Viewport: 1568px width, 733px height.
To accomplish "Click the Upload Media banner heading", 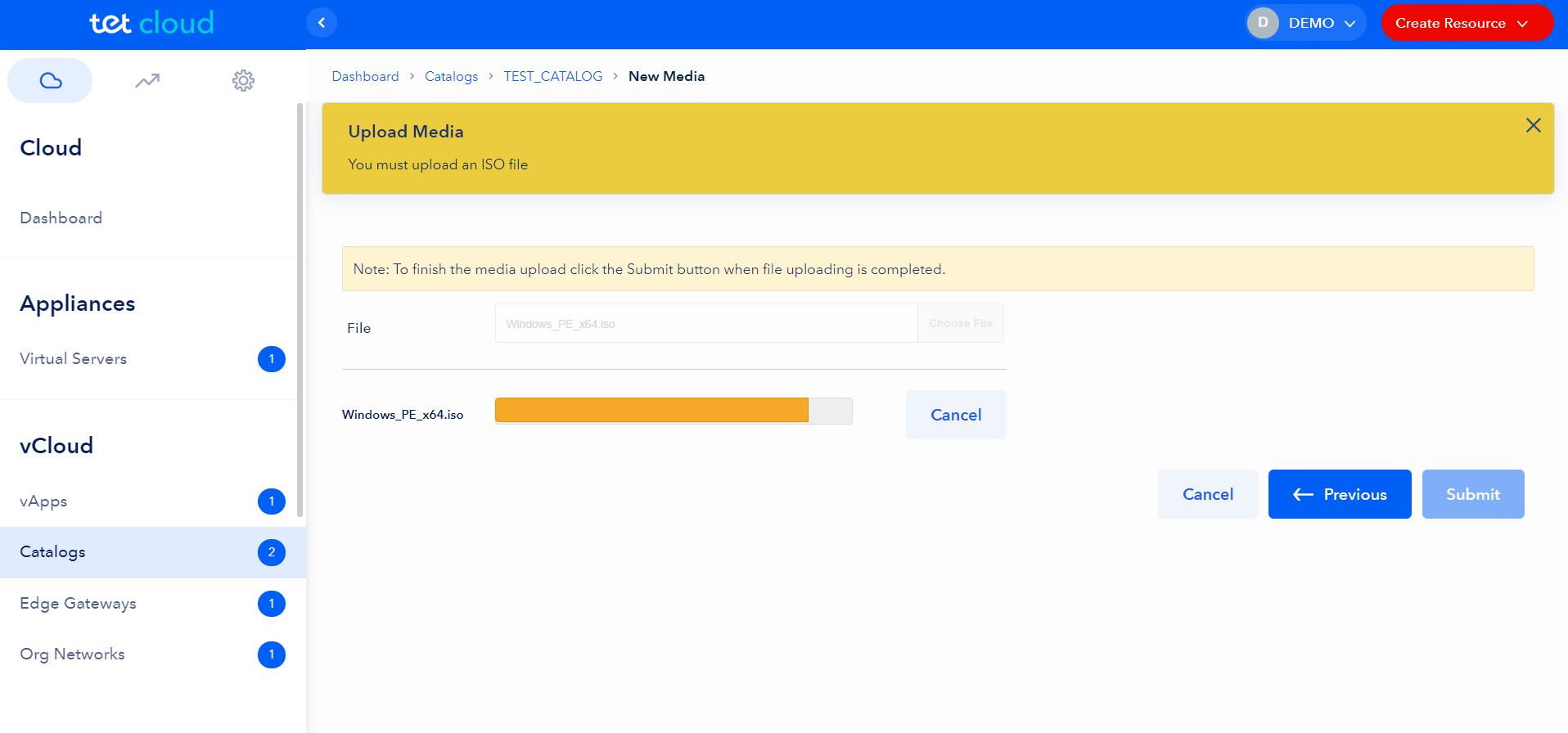I will click(x=406, y=132).
